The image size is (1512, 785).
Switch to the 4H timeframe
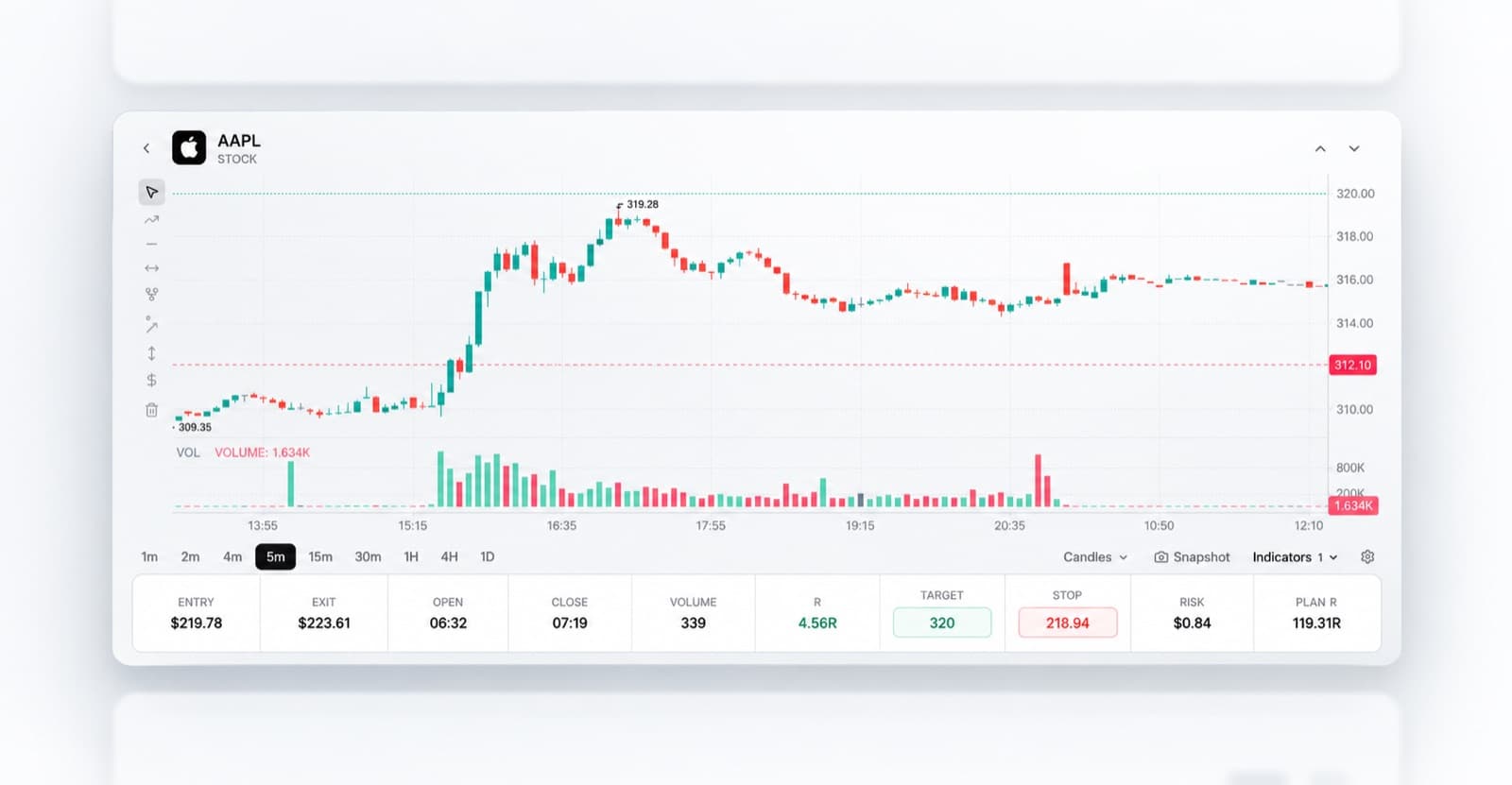(450, 557)
